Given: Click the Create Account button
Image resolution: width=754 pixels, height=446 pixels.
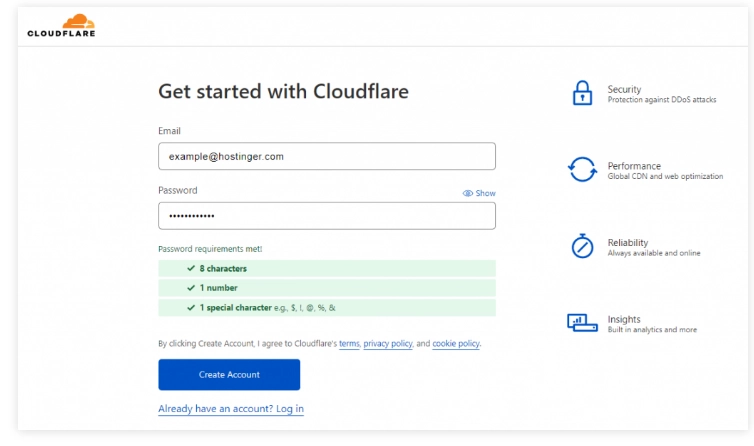Looking at the screenshot, I should (229, 374).
